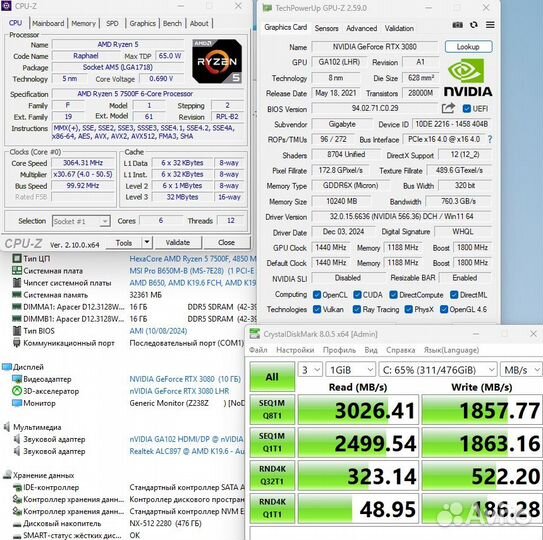Click Мультимедиа speaker icon
Viewport: 543px width, 540px height.
coord(7,427)
